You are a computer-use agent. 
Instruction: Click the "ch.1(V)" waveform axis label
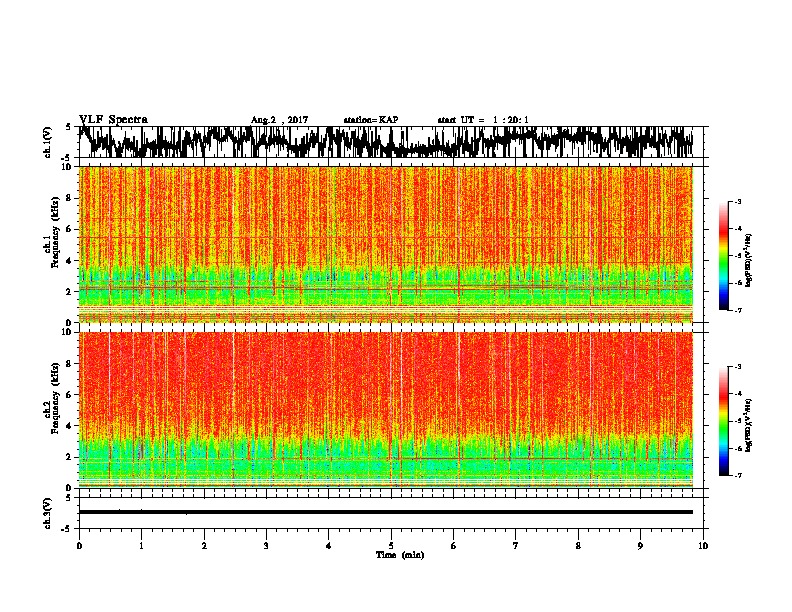(48, 142)
